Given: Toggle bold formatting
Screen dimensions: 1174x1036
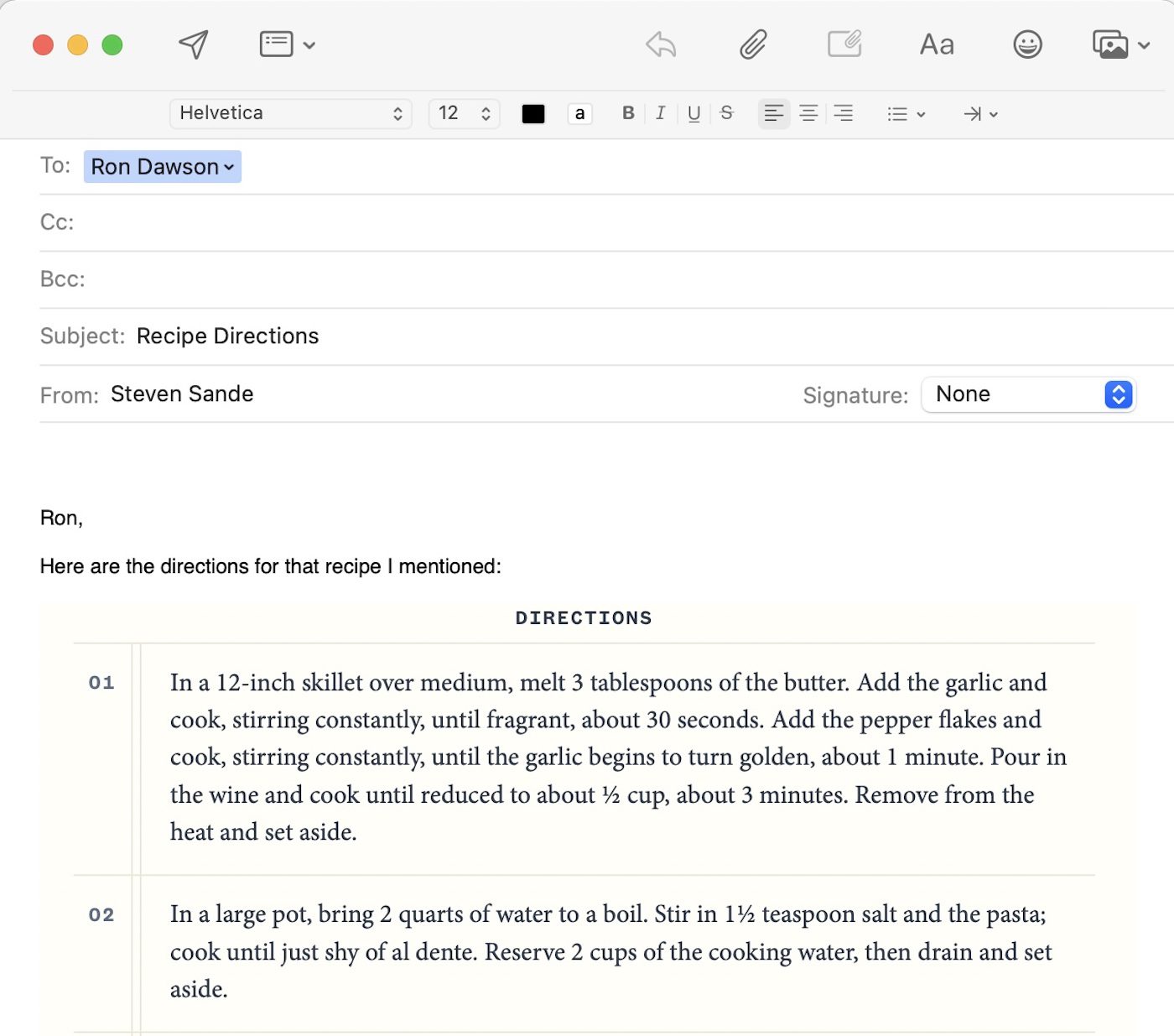Looking at the screenshot, I should click(628, 113).
